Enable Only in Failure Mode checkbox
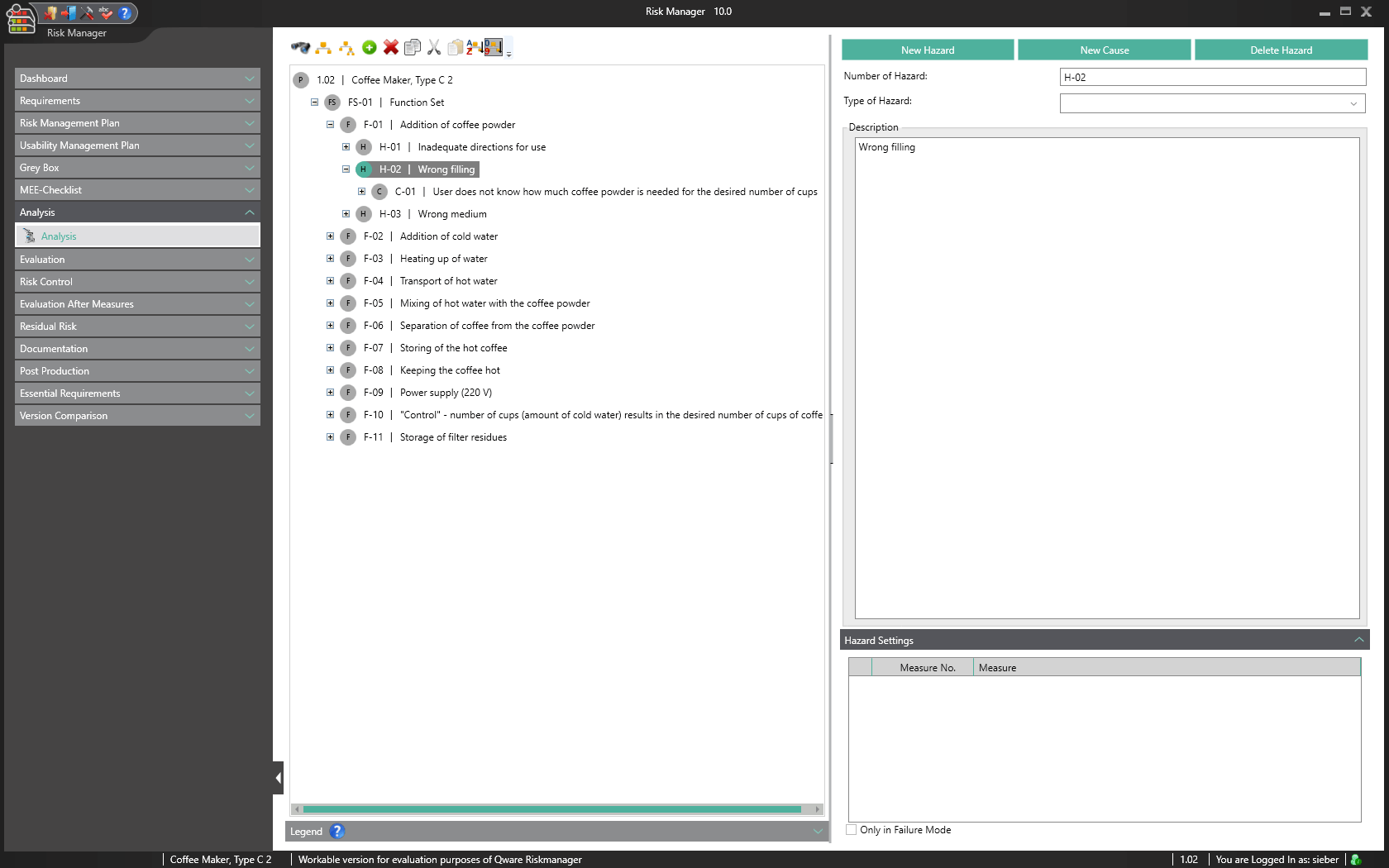The image size is (1389, 868). 852,830
